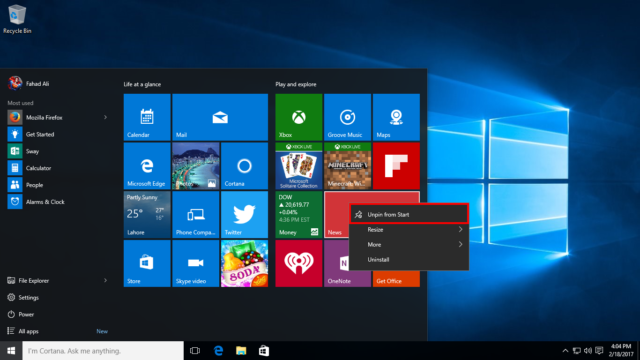Screen dimensions: 640x360
Task: Open the Money DOW tile
Action: 299,215
